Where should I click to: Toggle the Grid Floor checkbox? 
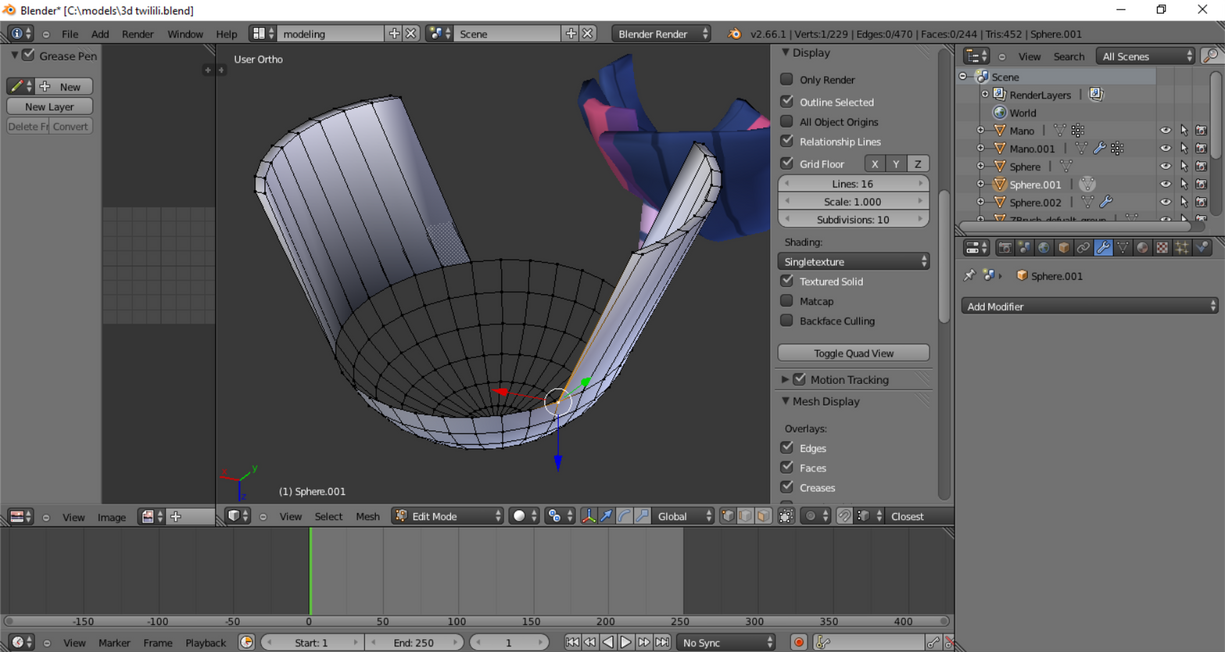[787, 163]
